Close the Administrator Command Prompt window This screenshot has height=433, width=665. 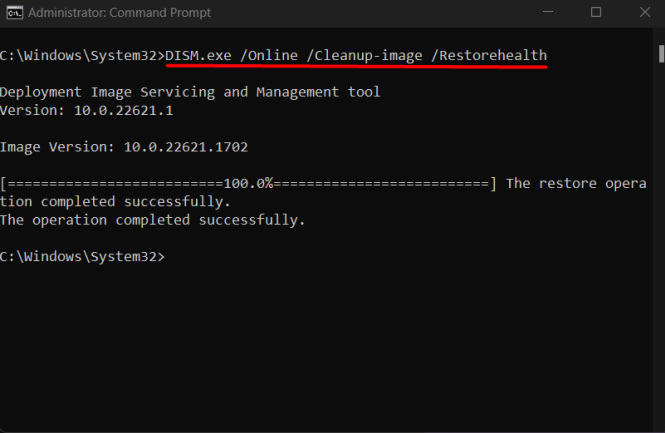coord(641,12)
